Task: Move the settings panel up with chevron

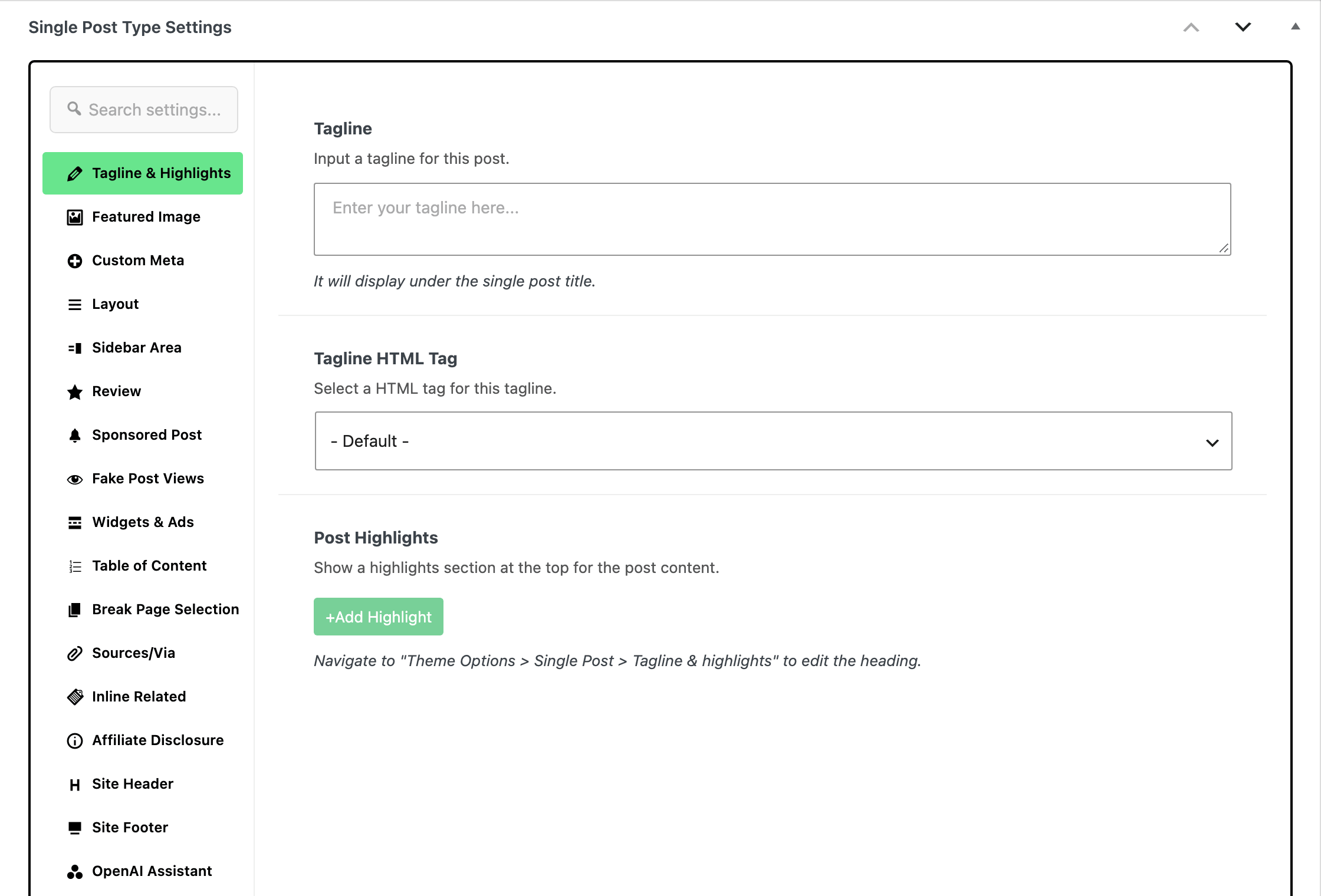Action: (1191, 27)
